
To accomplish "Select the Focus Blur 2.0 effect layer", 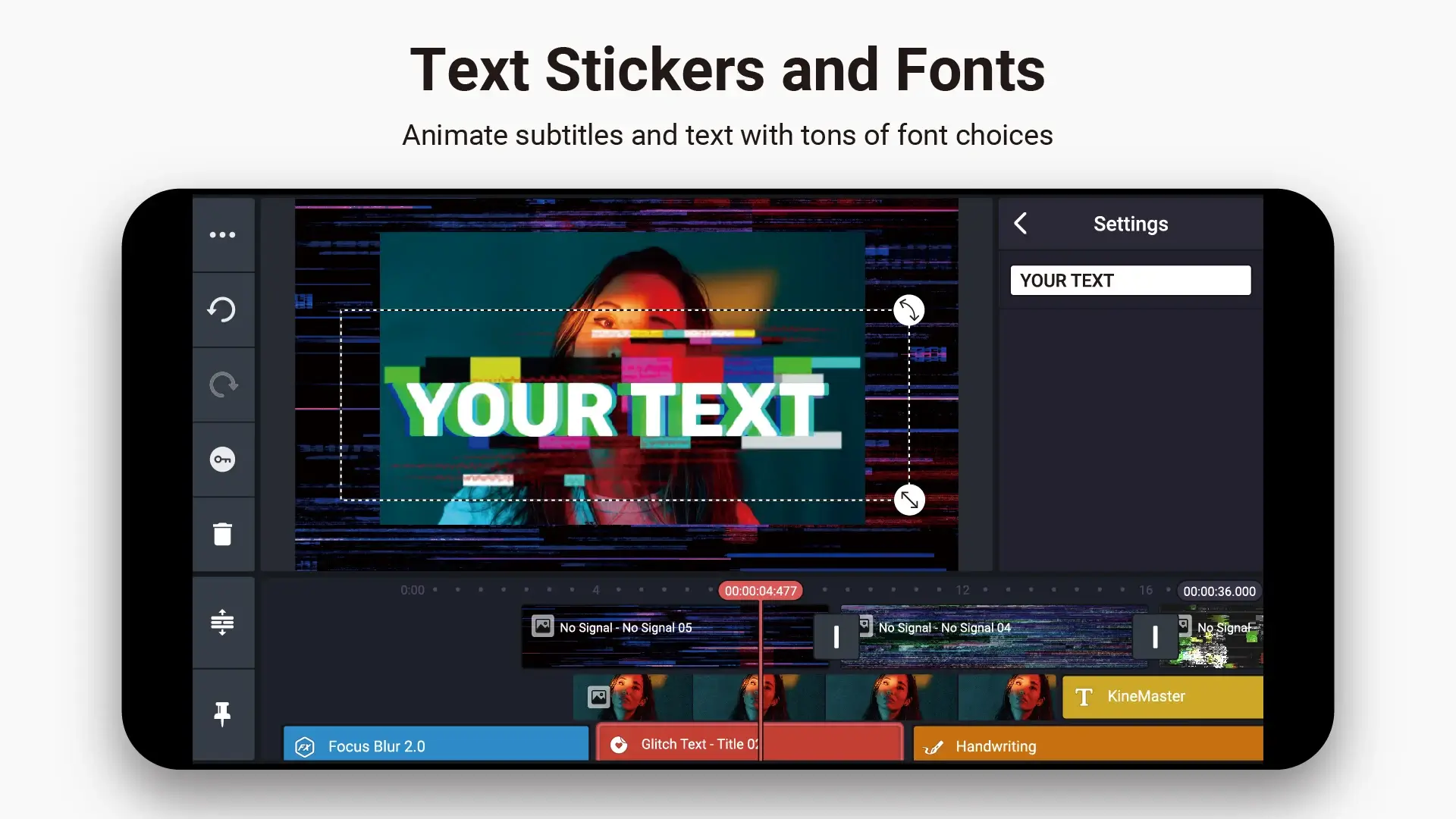I will [436, 744].
